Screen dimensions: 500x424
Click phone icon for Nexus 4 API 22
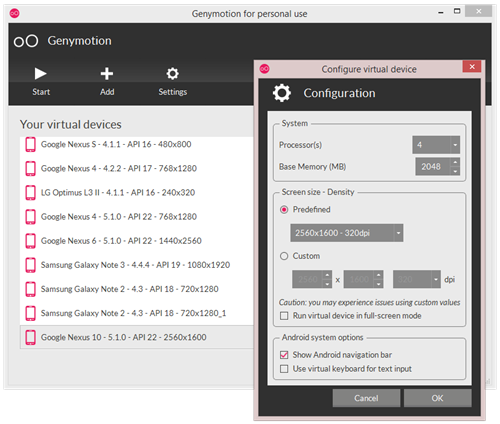(30, 217)
